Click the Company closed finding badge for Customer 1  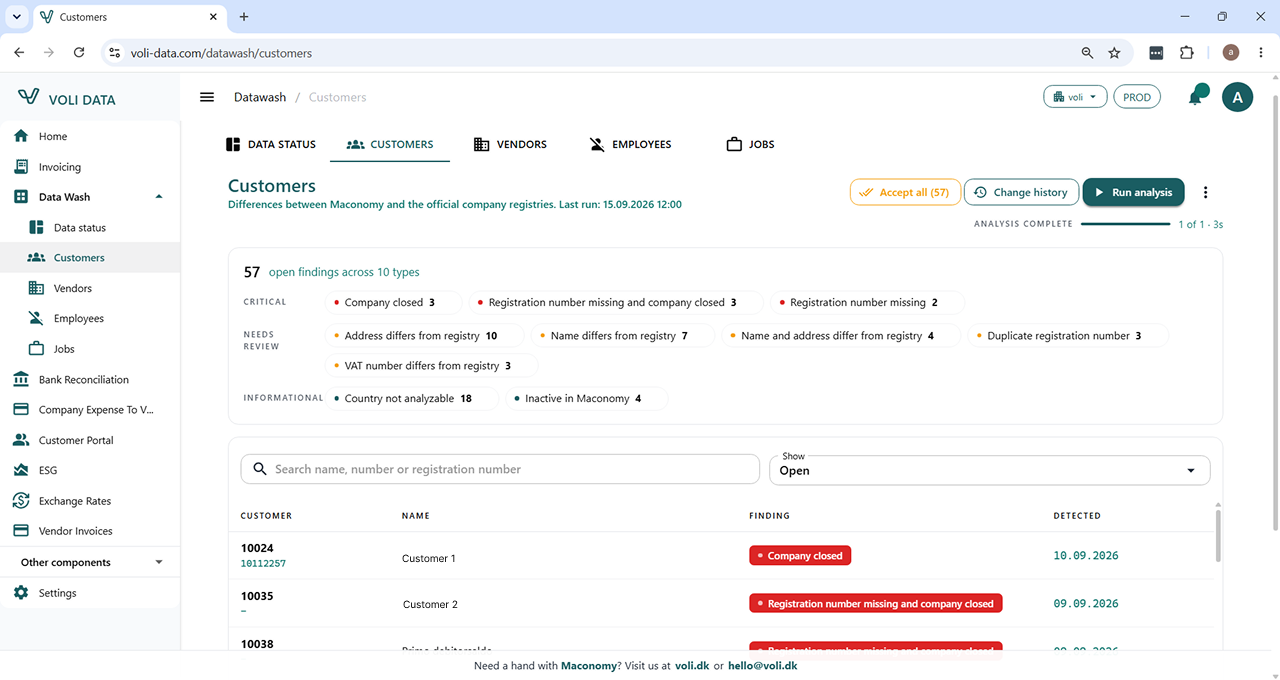800,556
